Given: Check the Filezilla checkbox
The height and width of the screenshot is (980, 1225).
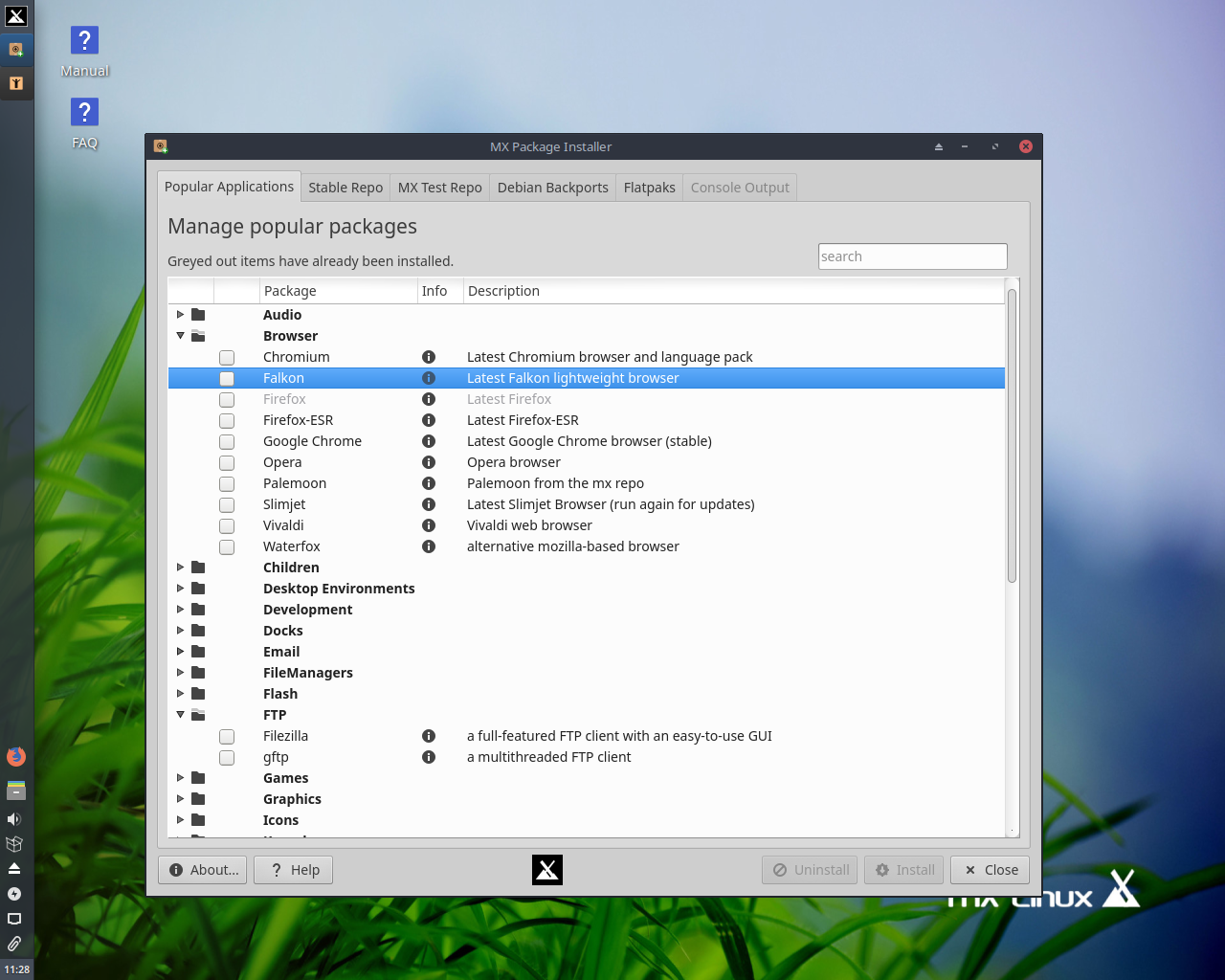Looking at the screenshot, I should coord(227,736).
